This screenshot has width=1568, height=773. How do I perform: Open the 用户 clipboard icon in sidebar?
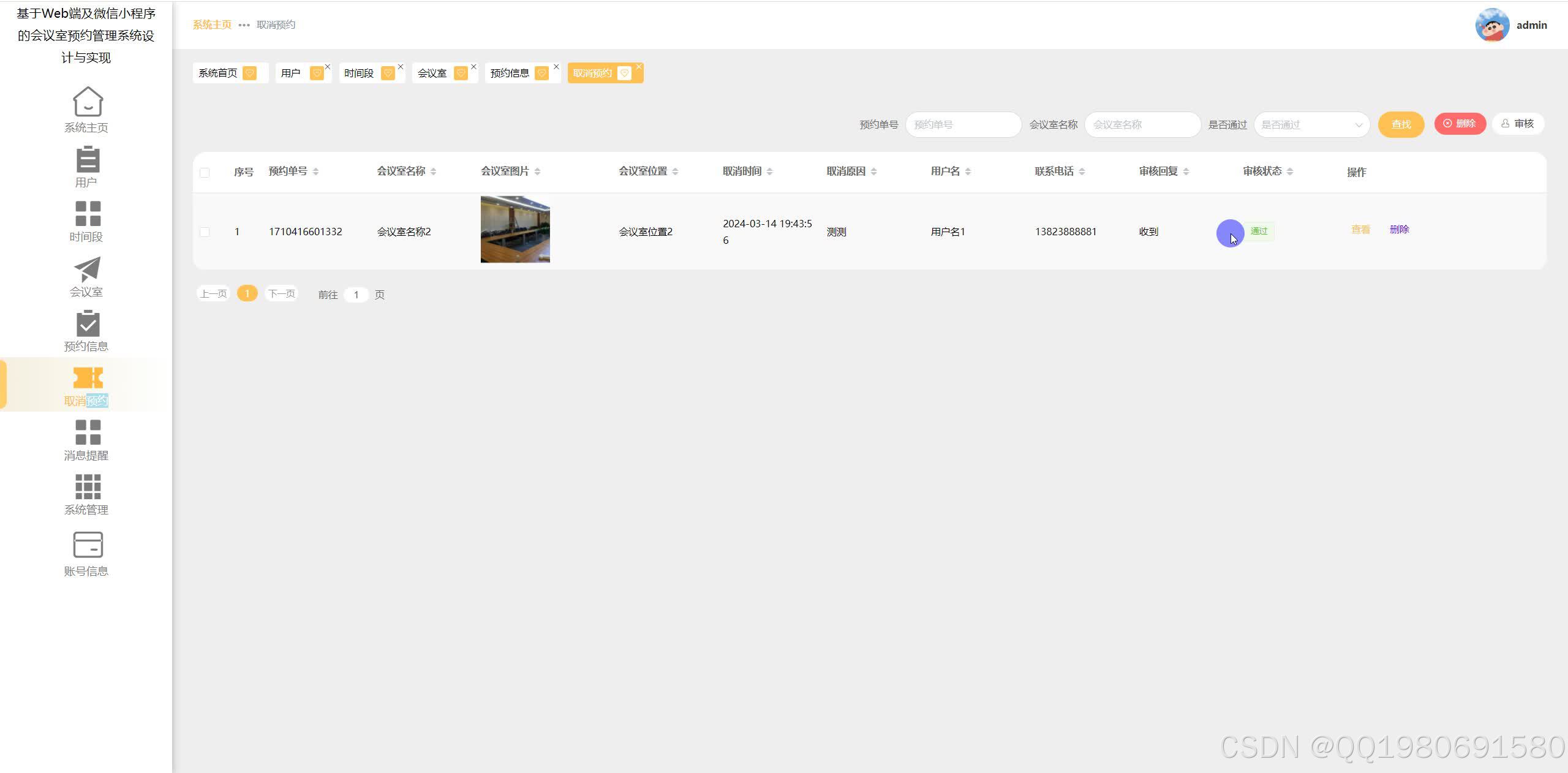88,159
